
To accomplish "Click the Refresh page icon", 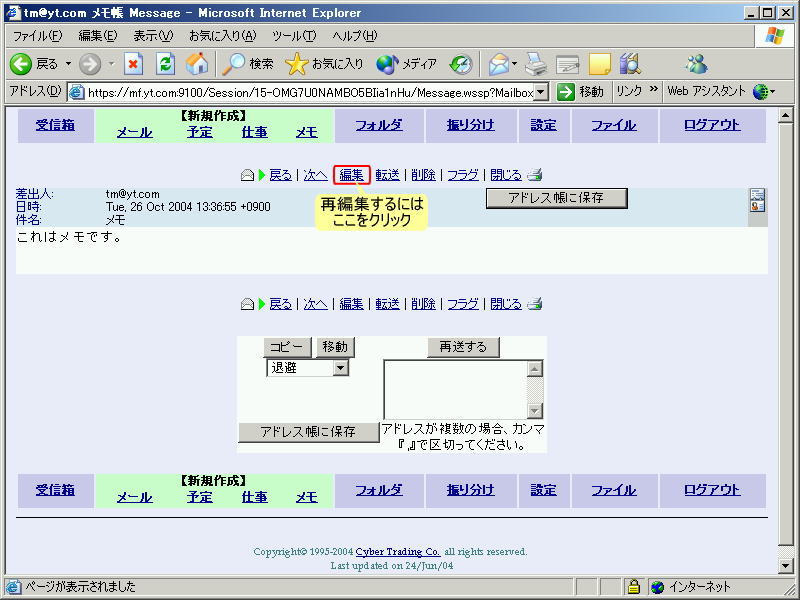I will (166, 64).
